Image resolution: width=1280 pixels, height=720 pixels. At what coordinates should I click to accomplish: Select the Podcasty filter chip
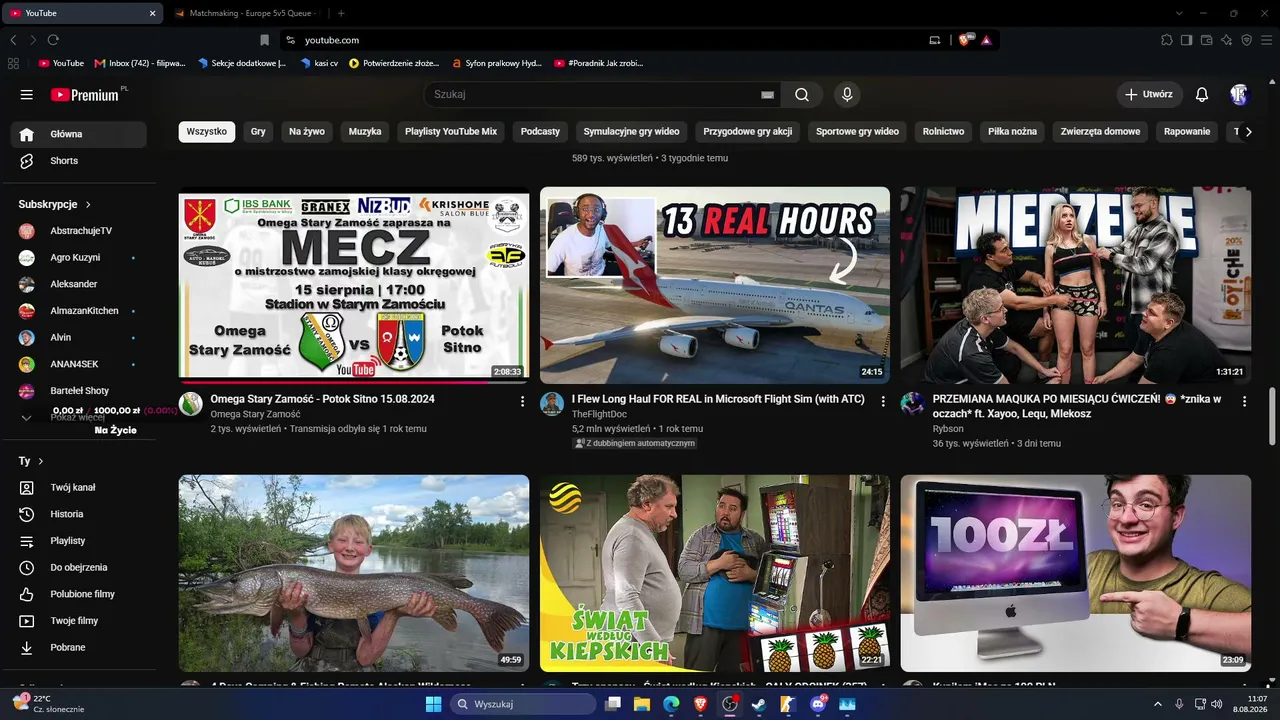[x=540, y=132]
